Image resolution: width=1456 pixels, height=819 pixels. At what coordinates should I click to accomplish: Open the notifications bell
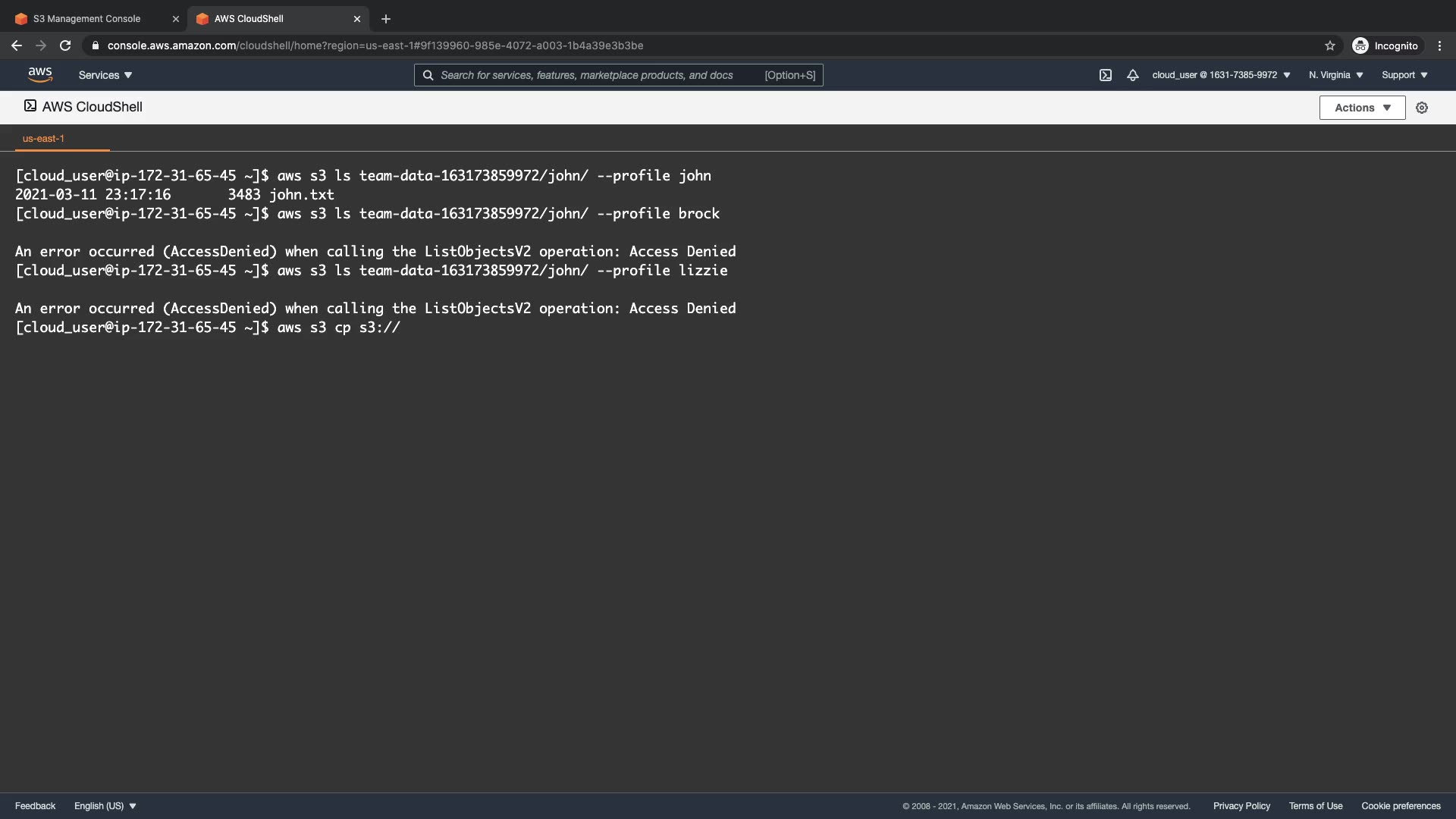coord(1132,75)
